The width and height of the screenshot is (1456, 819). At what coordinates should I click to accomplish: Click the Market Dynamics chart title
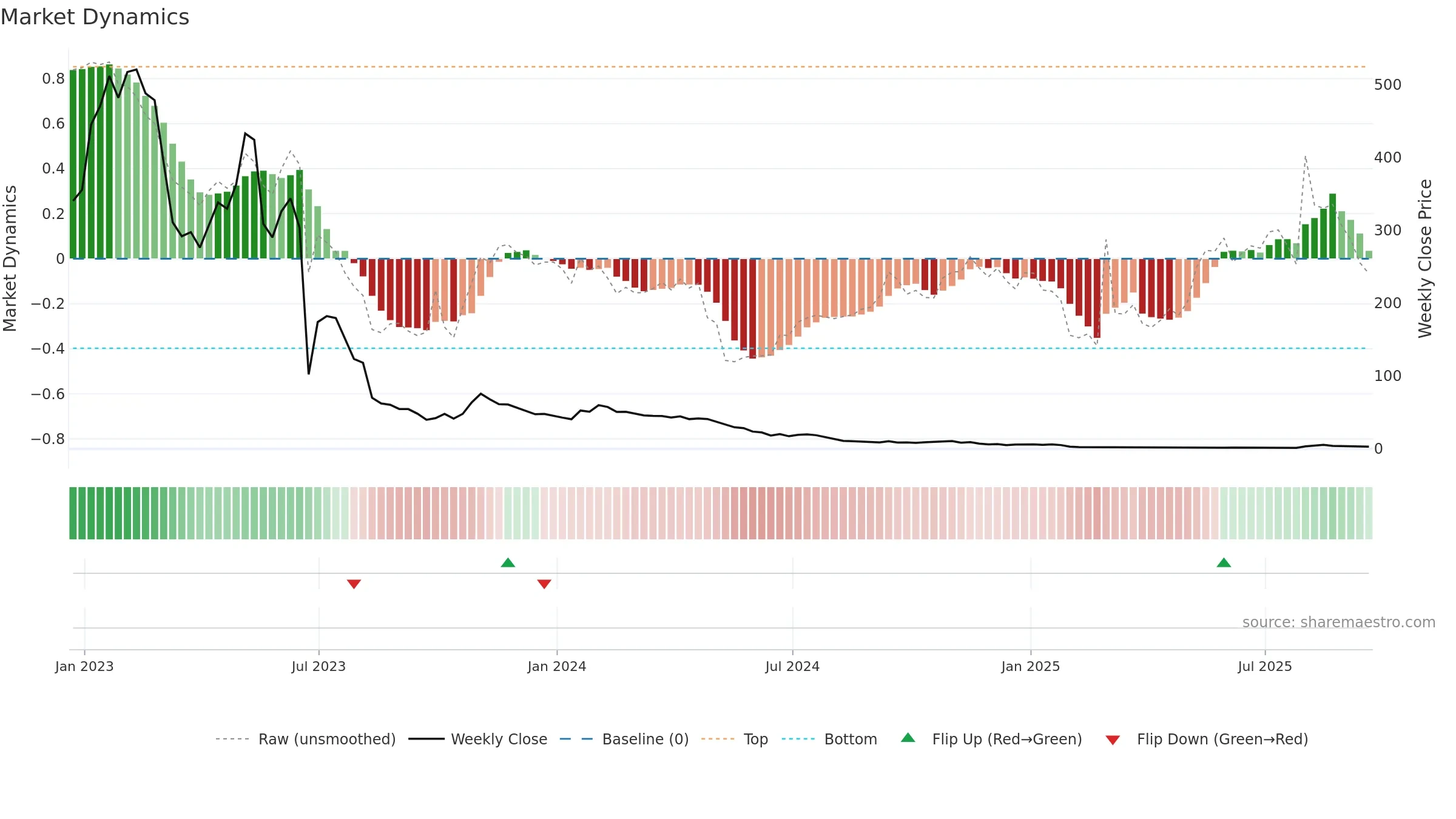[95, 17]
